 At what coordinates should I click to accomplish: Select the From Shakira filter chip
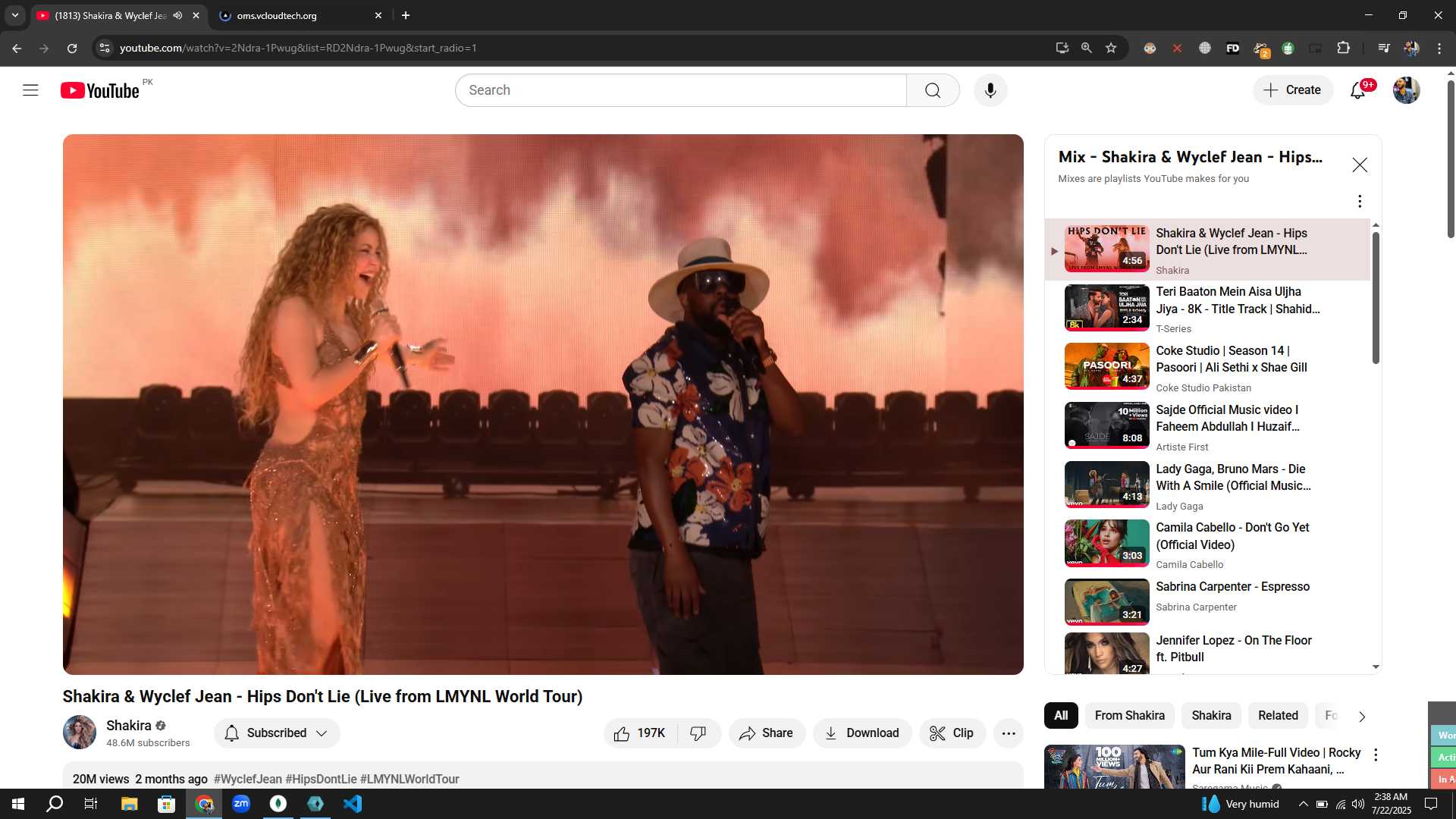(x=1129, y=716)
